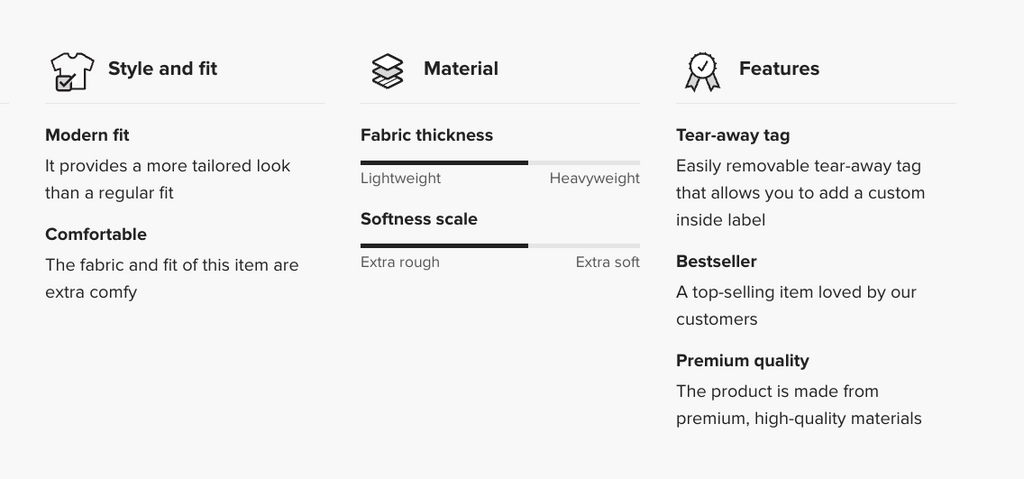Click the Premium quality title

(742, 360)
